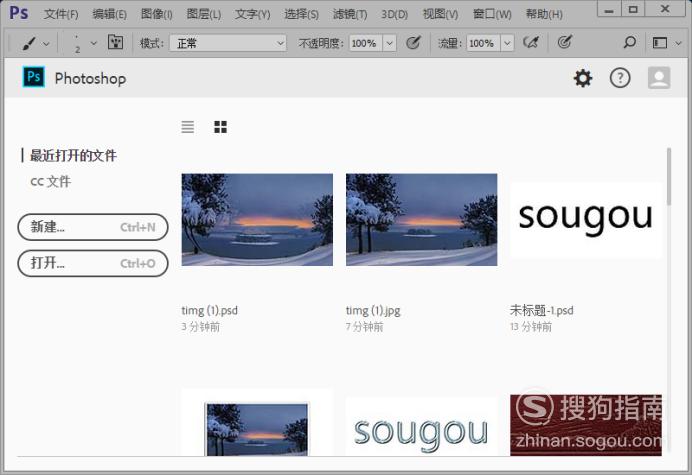Open the metallic sougou text thumbnail
This screenshot has width=692, height=475.
tap(421, 427)
